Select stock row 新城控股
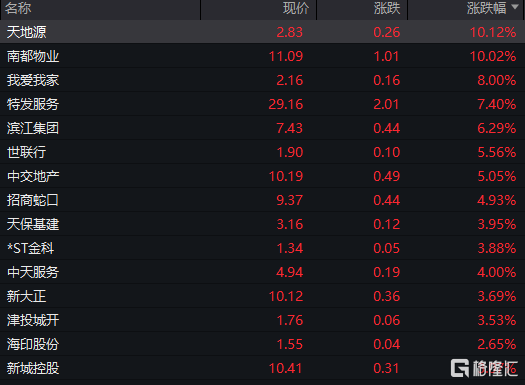 point(262,368)
